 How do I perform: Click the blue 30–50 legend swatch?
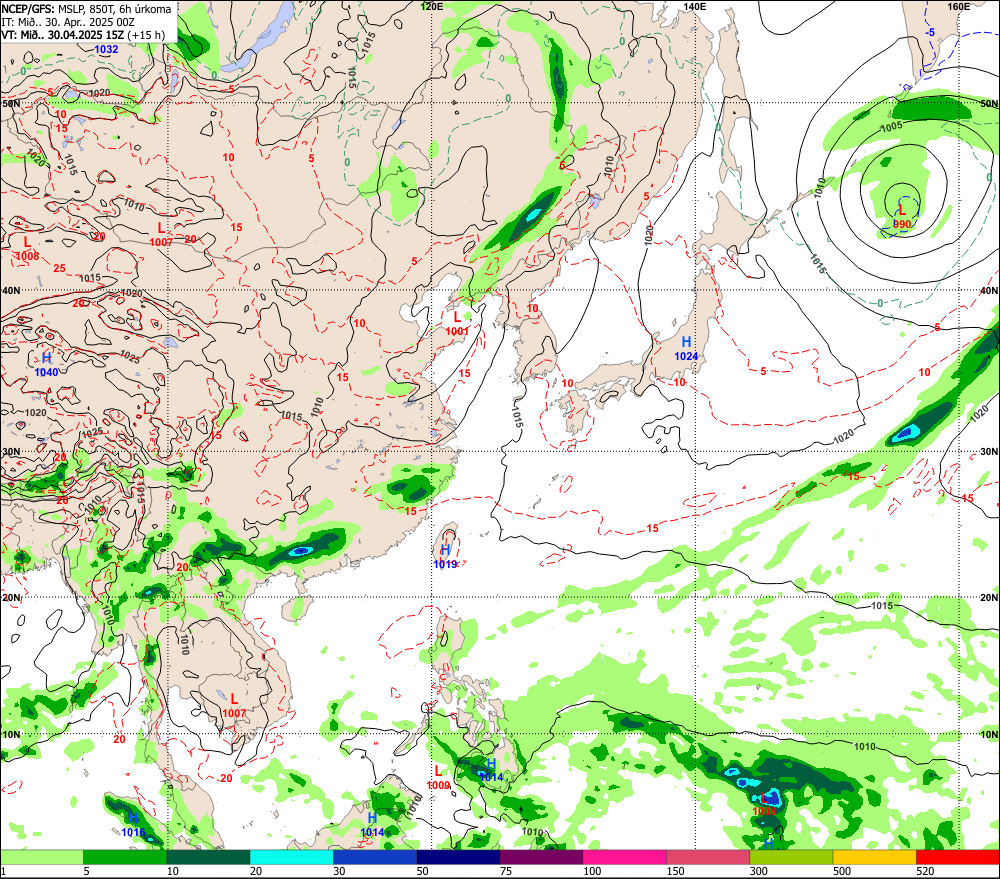[374, 857]
